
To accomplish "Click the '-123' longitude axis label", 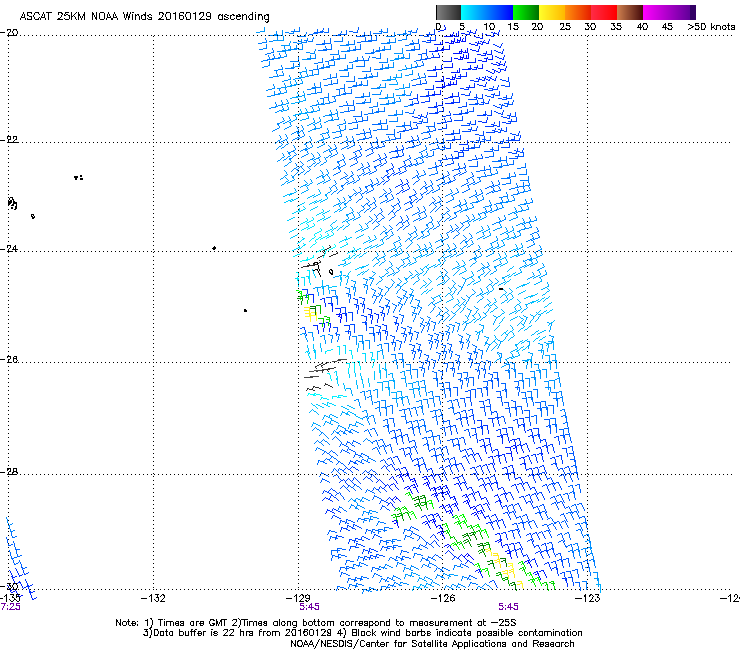I will point(588,599).
